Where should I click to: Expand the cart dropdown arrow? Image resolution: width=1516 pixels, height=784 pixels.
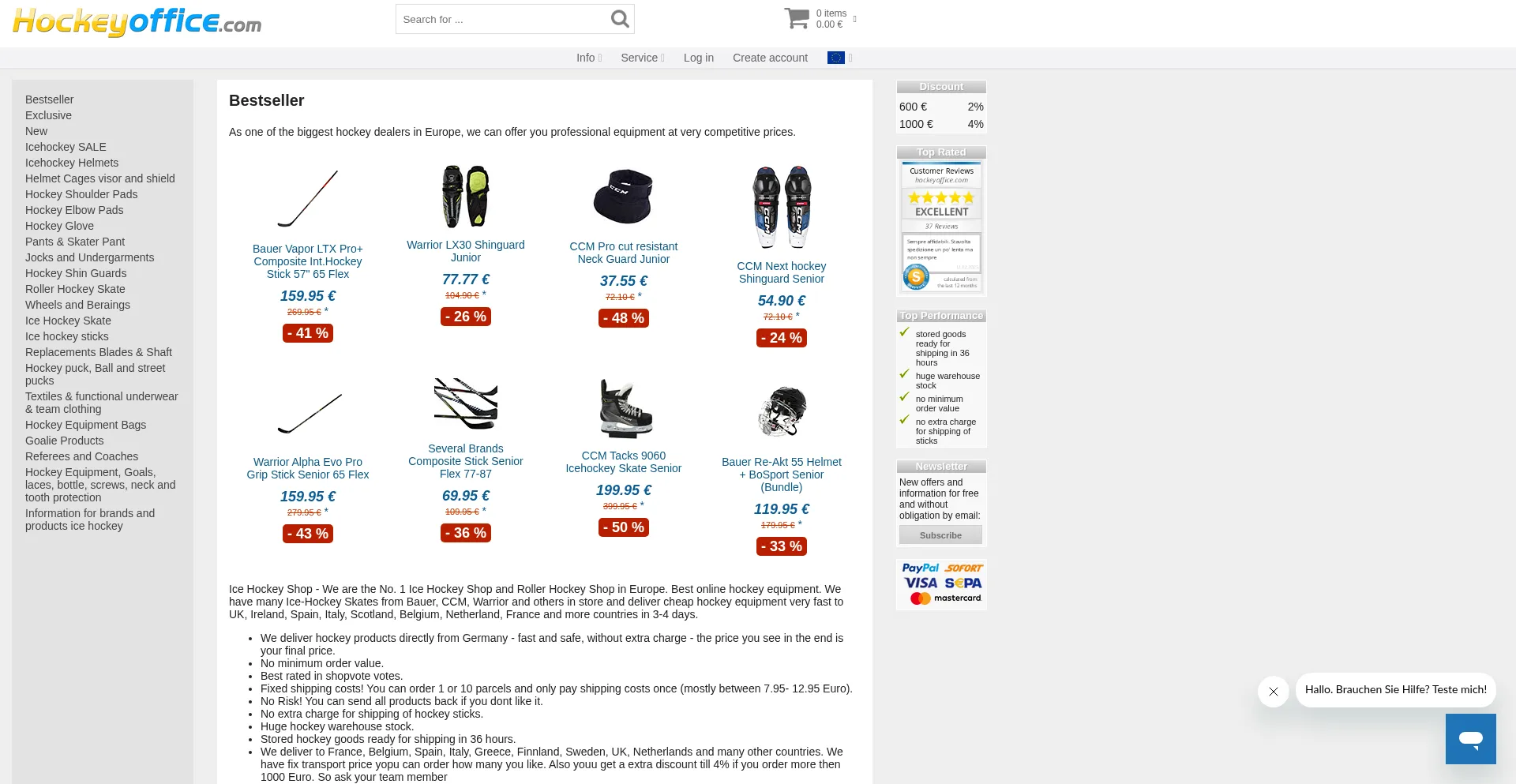[855, 19]
